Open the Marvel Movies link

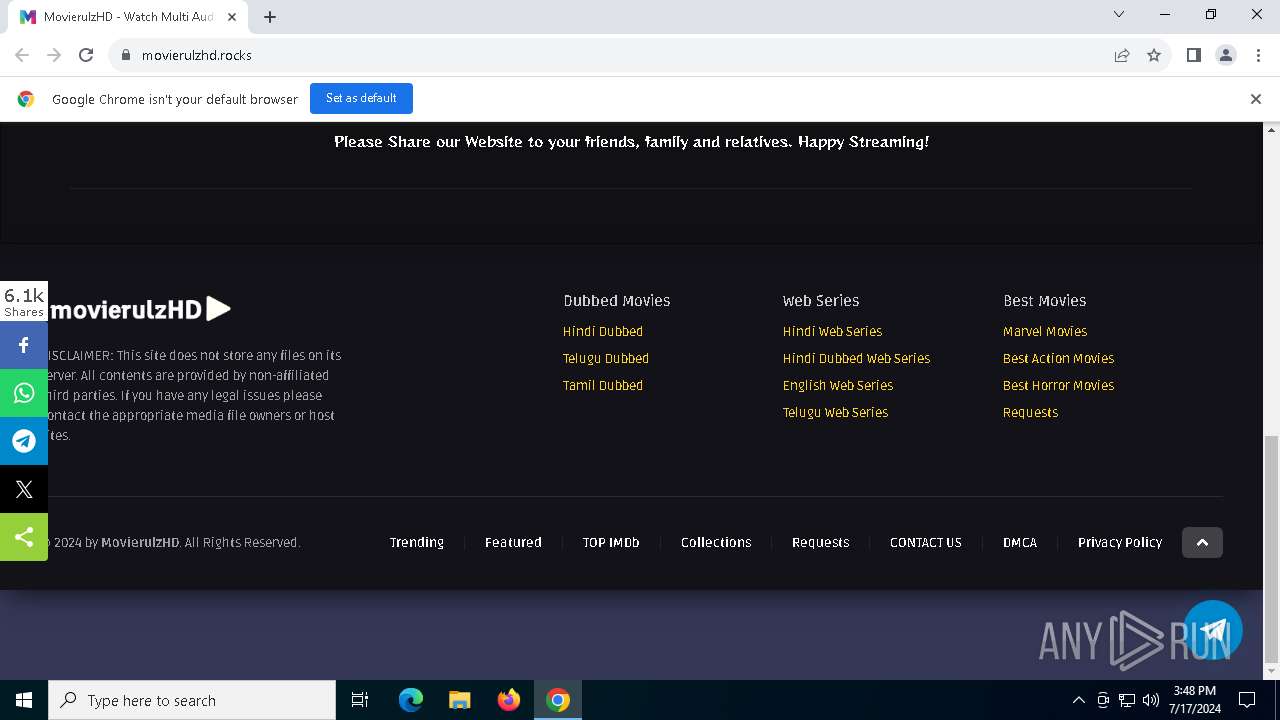(1045, 331)
